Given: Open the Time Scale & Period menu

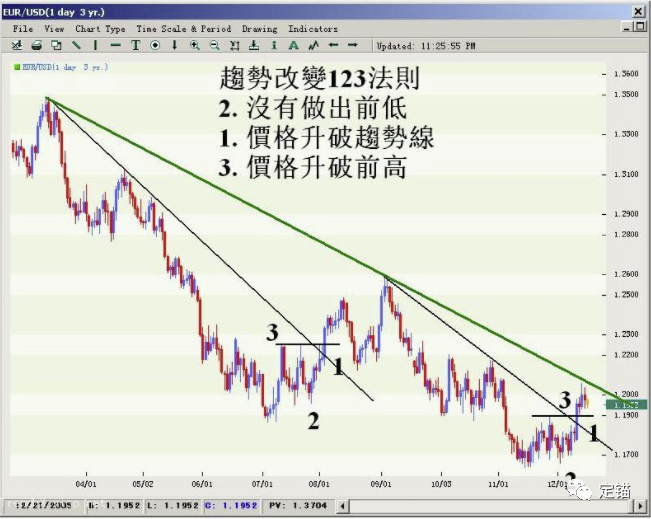Looking at the screenshot, I should [x=184, y=29].
